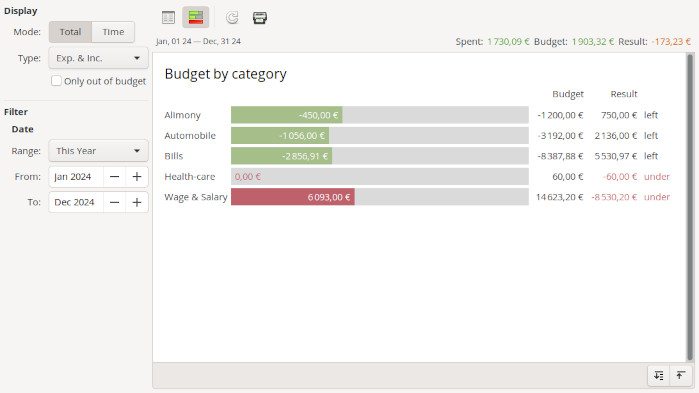The width and height of the screenshot is (699, 393).
Task: Click the collapse all rows icon
Action: pyautogui.click(x=680, y=376)
